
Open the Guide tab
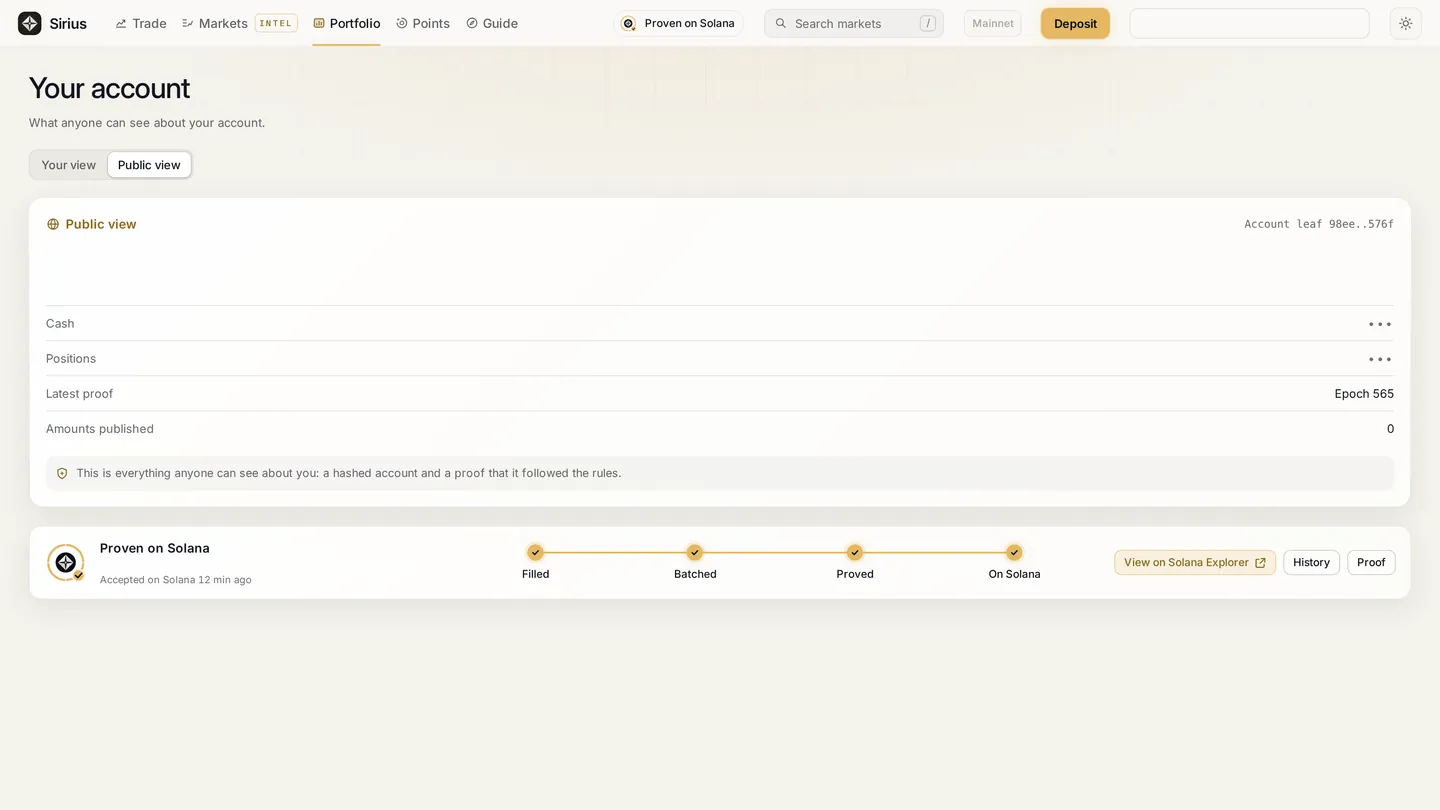tap(492, 23)
